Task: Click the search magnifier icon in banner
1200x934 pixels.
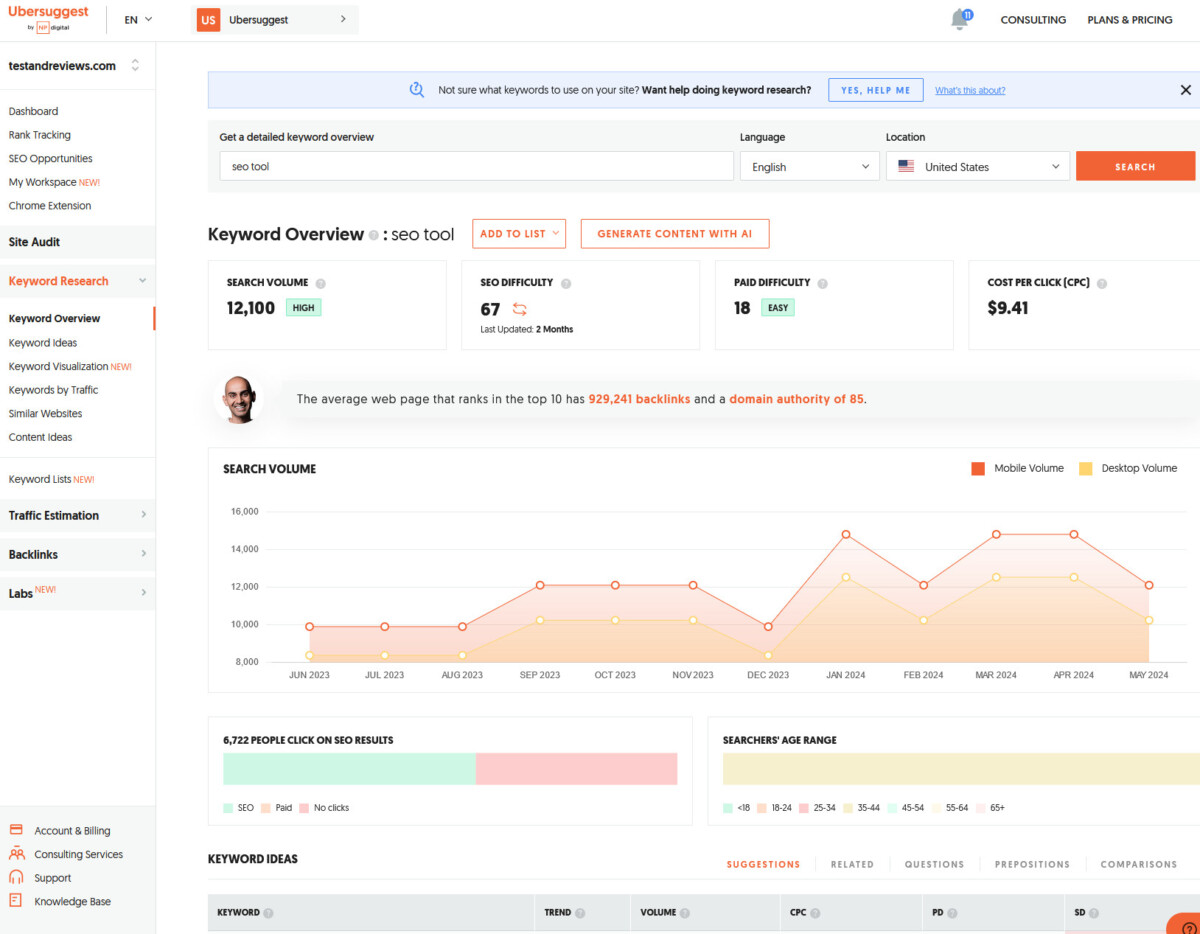Action: click(x=417, y=90)
